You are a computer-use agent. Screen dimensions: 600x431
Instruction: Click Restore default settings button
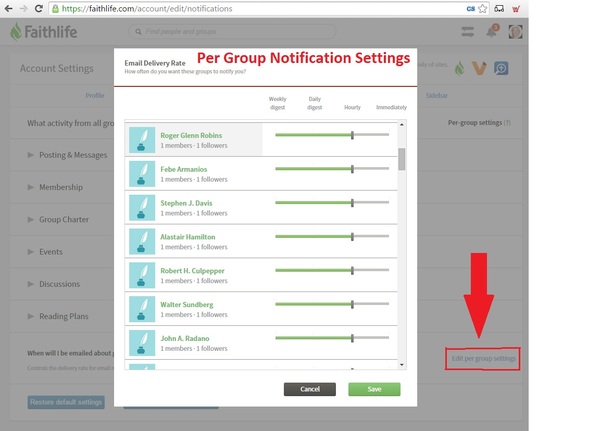(66, 402)
